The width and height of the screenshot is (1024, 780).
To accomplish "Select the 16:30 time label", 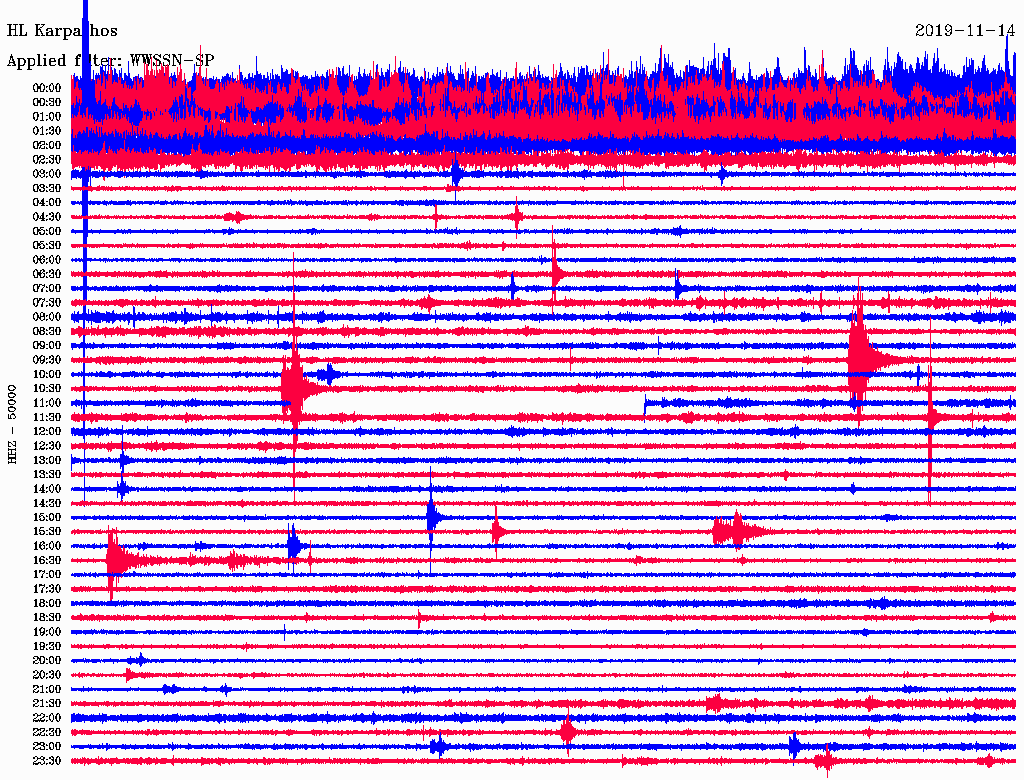I will pos(47,560).
